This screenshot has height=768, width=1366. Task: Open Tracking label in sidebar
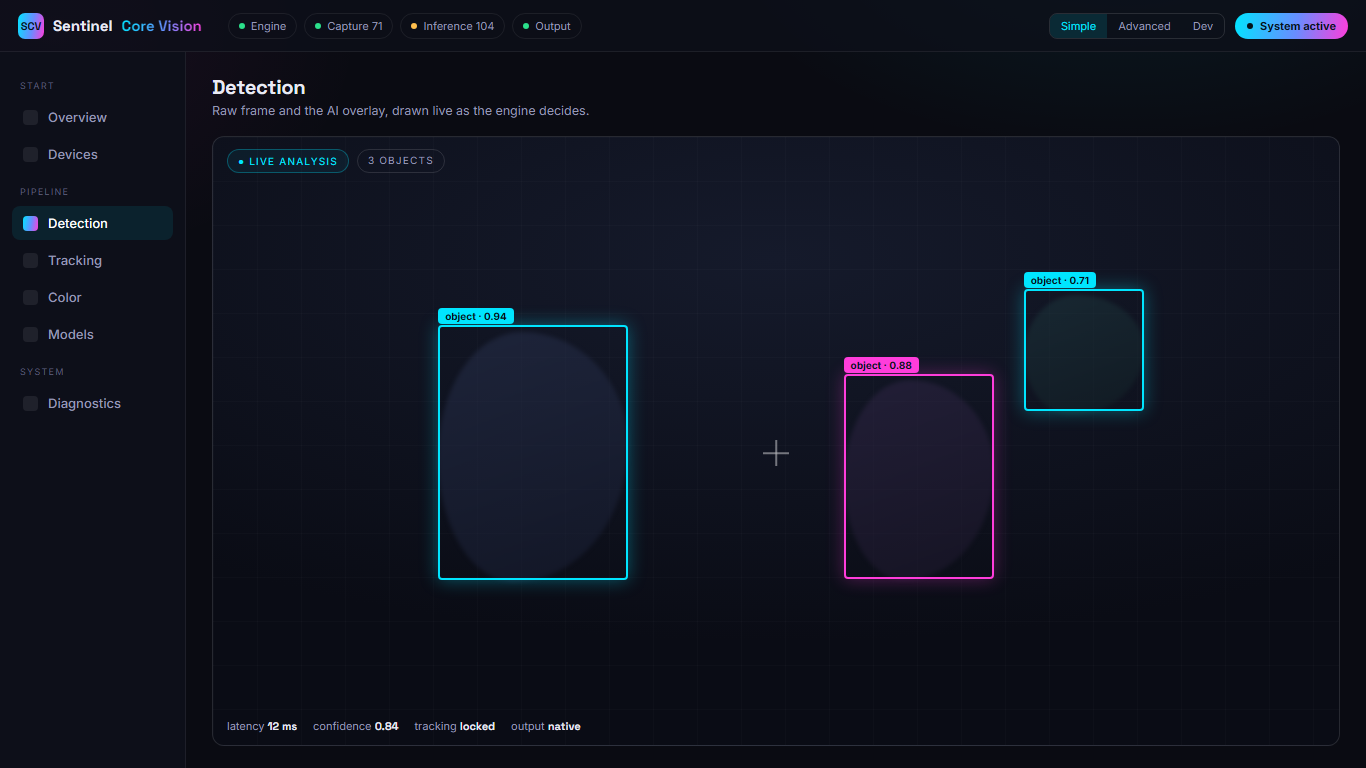pyautogui.click(x=75, y=261)
